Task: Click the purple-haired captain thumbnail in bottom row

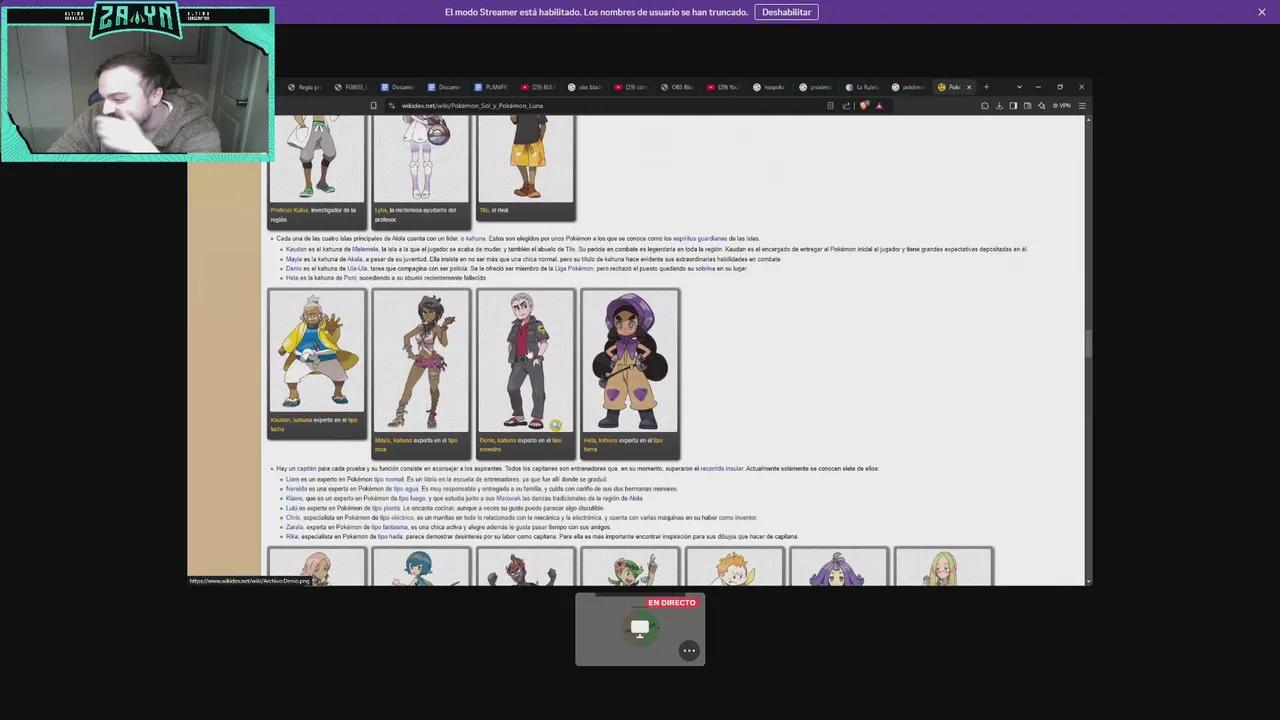Action: tap(838, 567)
